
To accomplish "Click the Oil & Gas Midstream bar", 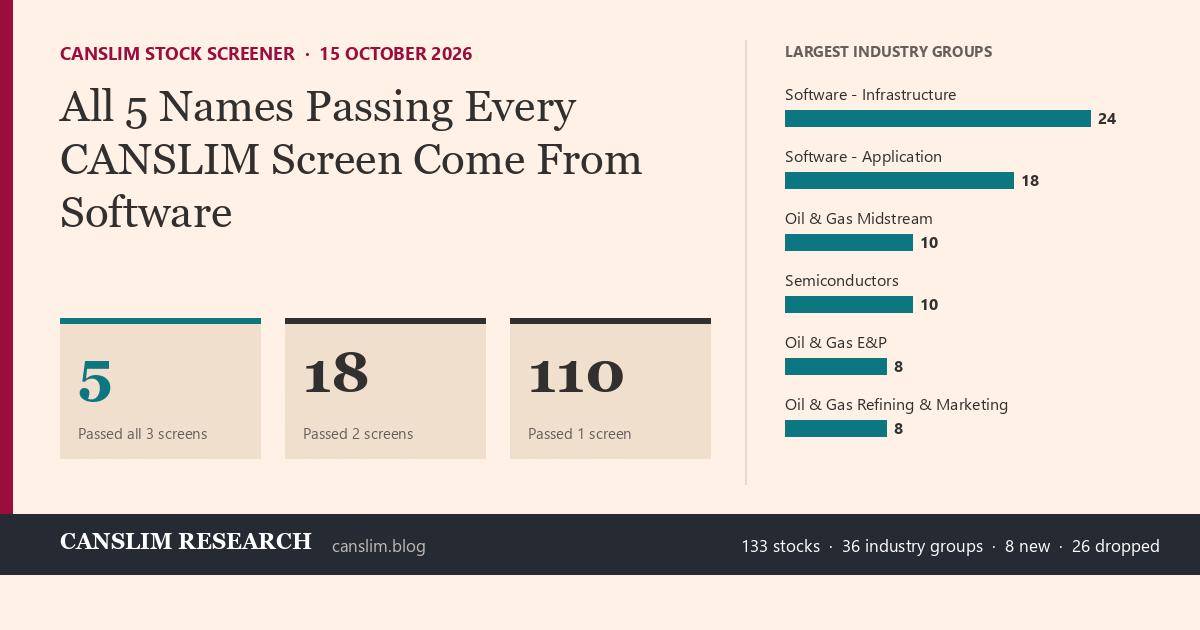I will click(x=849, y=243).
